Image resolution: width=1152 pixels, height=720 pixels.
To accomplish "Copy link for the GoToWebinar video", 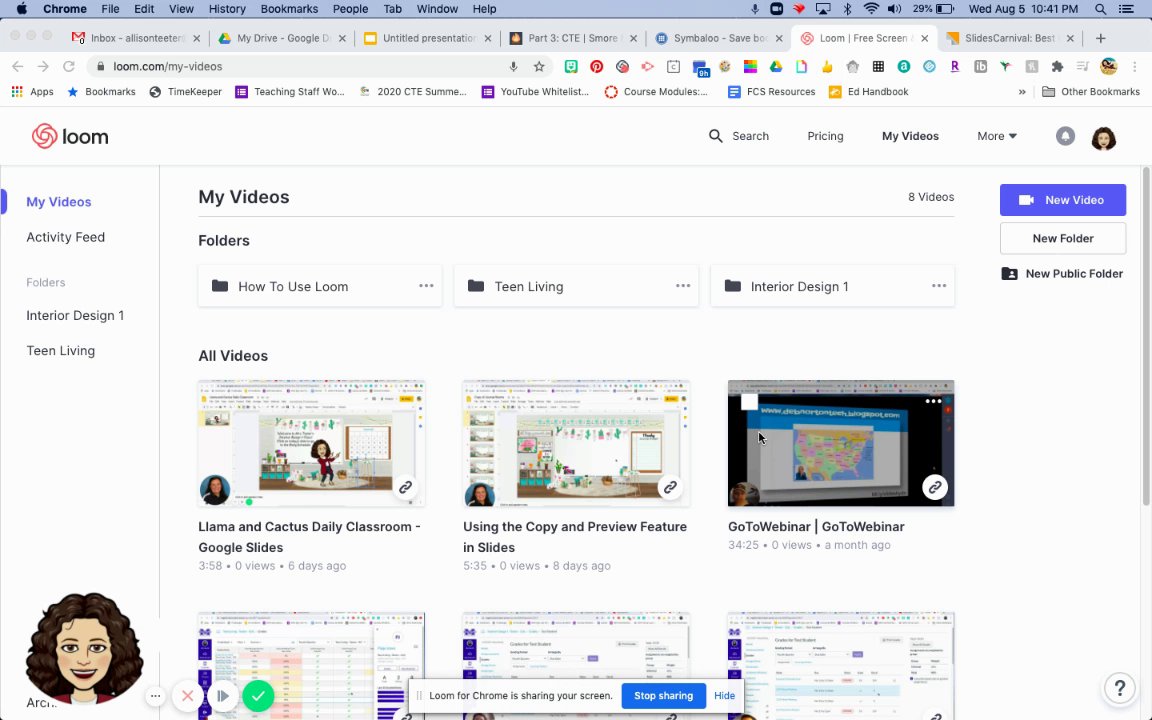I will pos(935,487).
